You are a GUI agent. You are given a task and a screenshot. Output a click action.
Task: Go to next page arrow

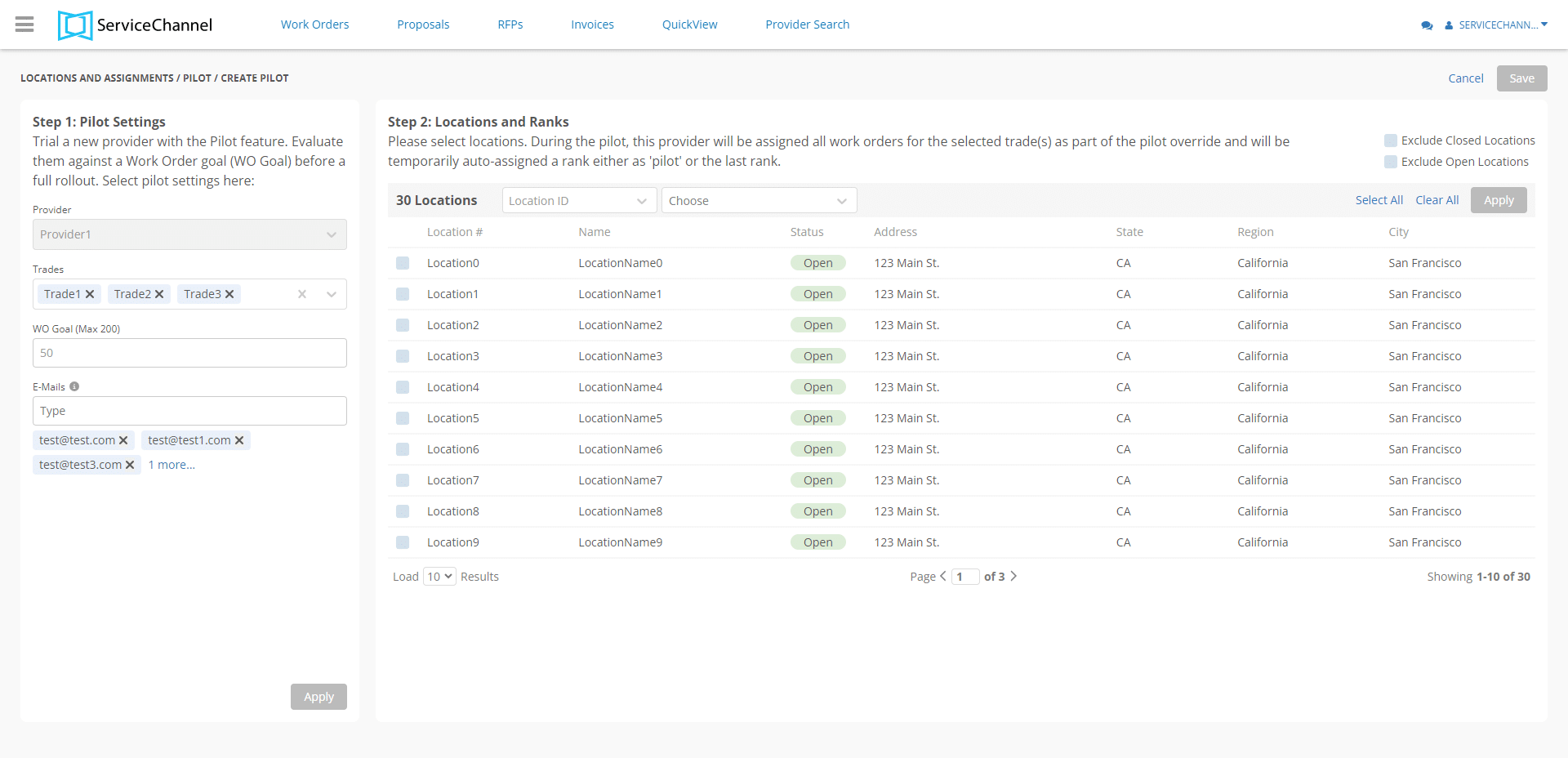(x=1013, y=576)
